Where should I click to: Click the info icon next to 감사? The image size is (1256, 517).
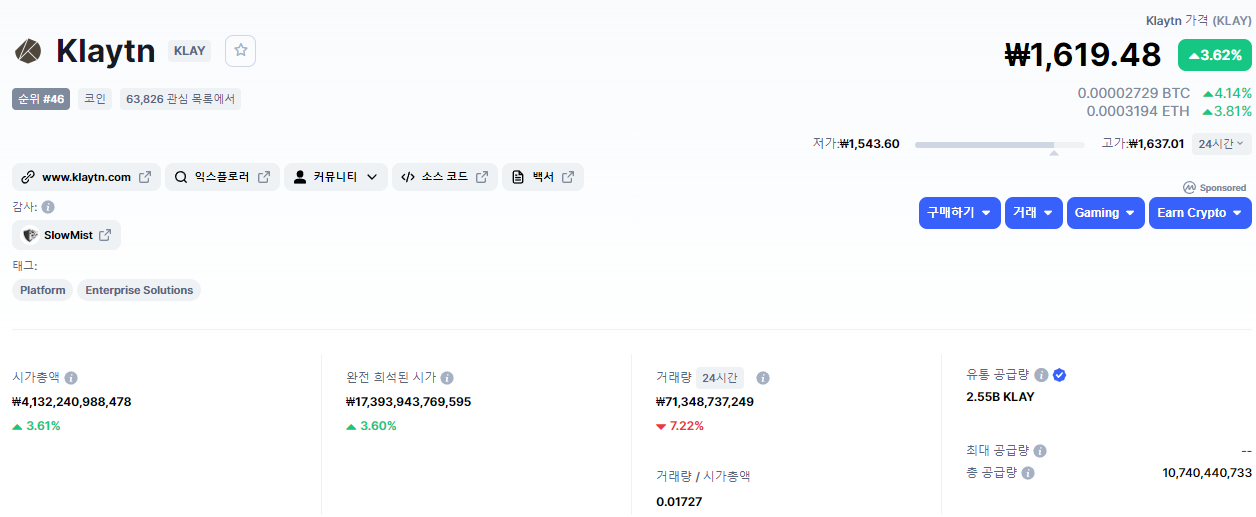[x=48, y=207]
